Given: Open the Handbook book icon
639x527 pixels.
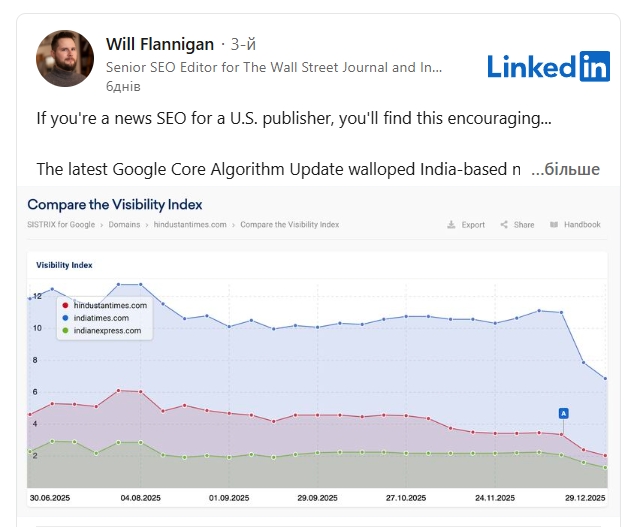Looking at the screenshot, I should click(x=554, y=225).
